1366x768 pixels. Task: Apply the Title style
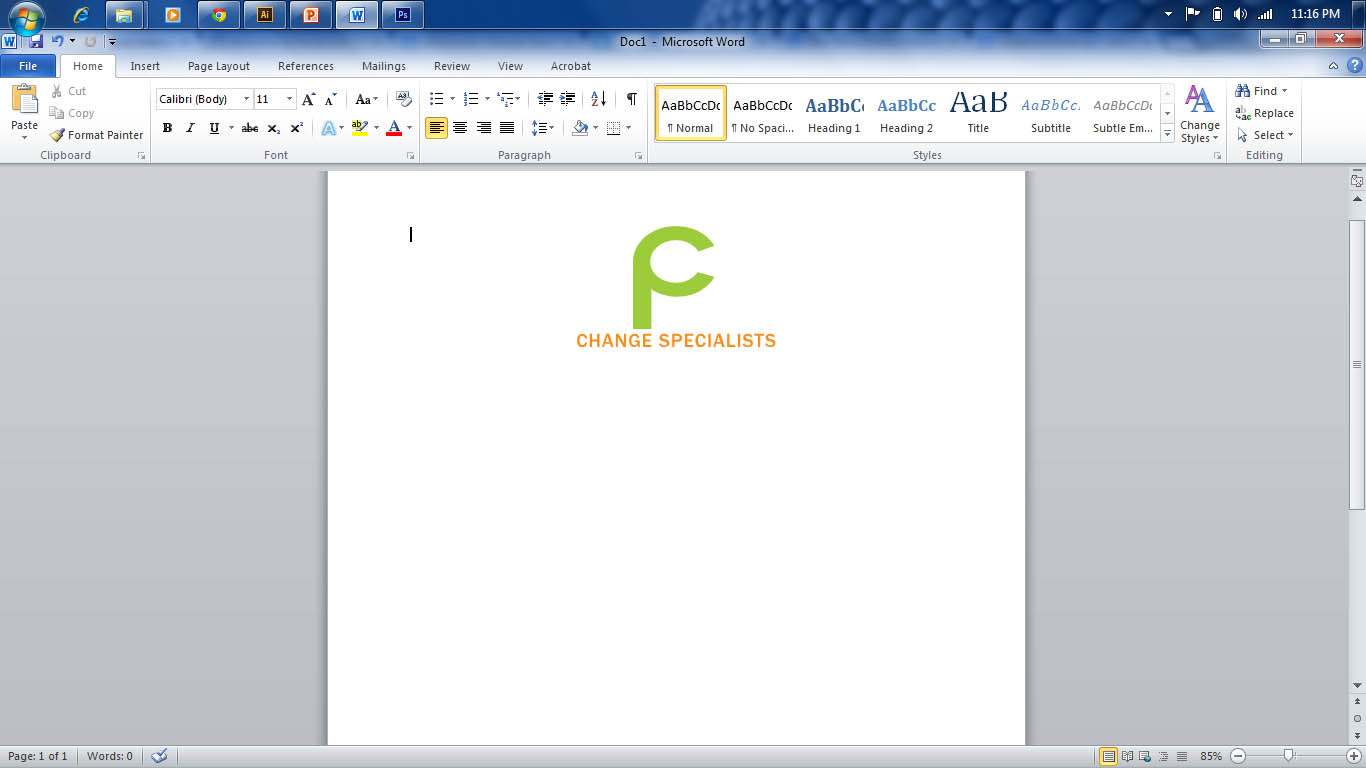(978, 113)
